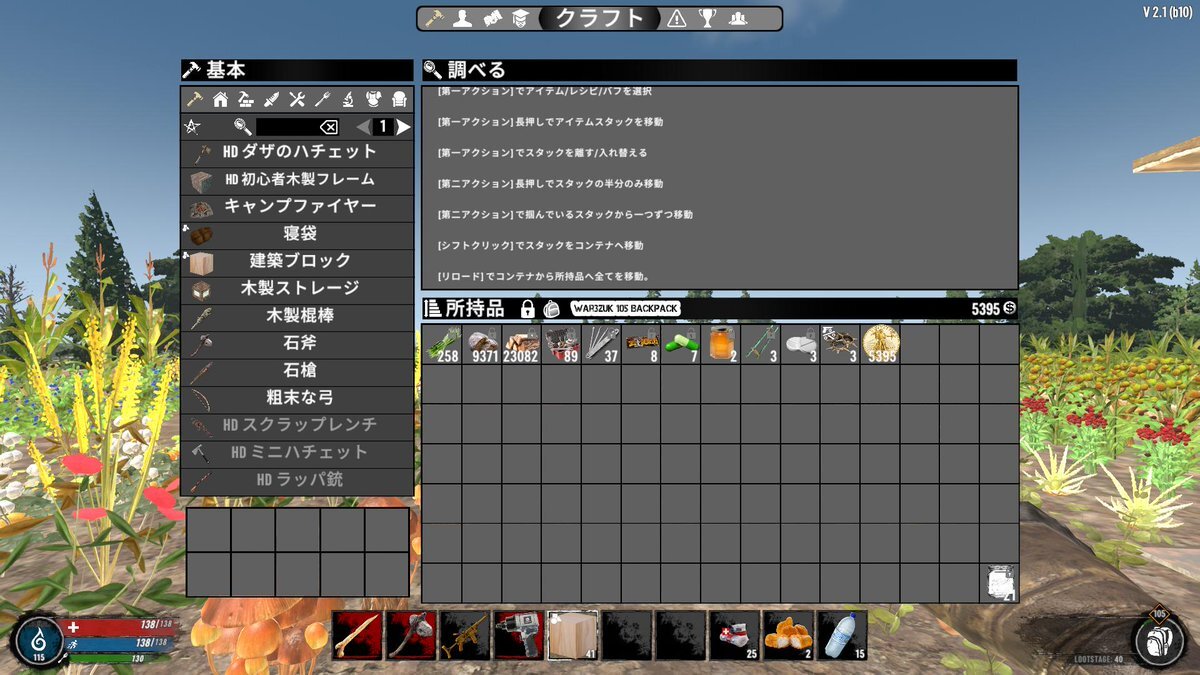
Task: Select the HD ダザのハチェット recipe
Action: [297, 153]
